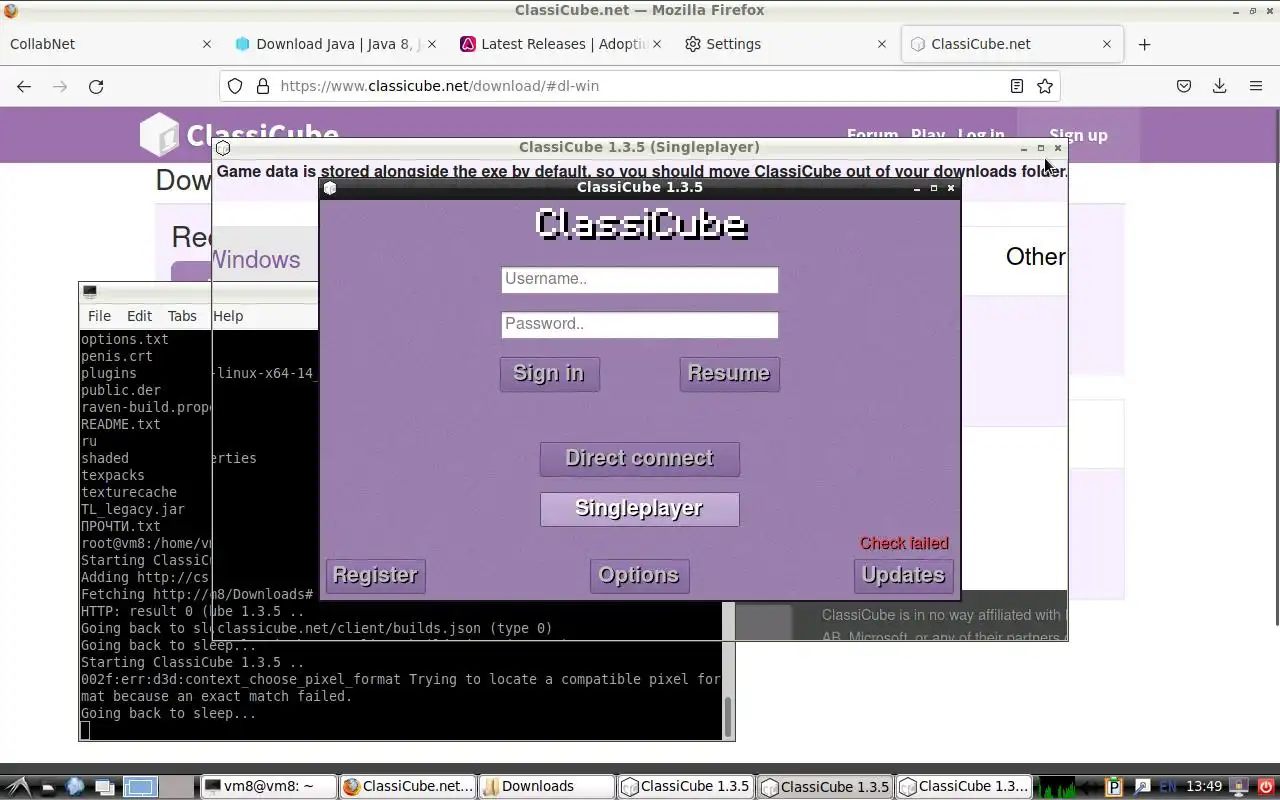This screenshot has height=800, width=1280.
Task: Click the terminal vertical scrollbar
Action: (727, 716)
